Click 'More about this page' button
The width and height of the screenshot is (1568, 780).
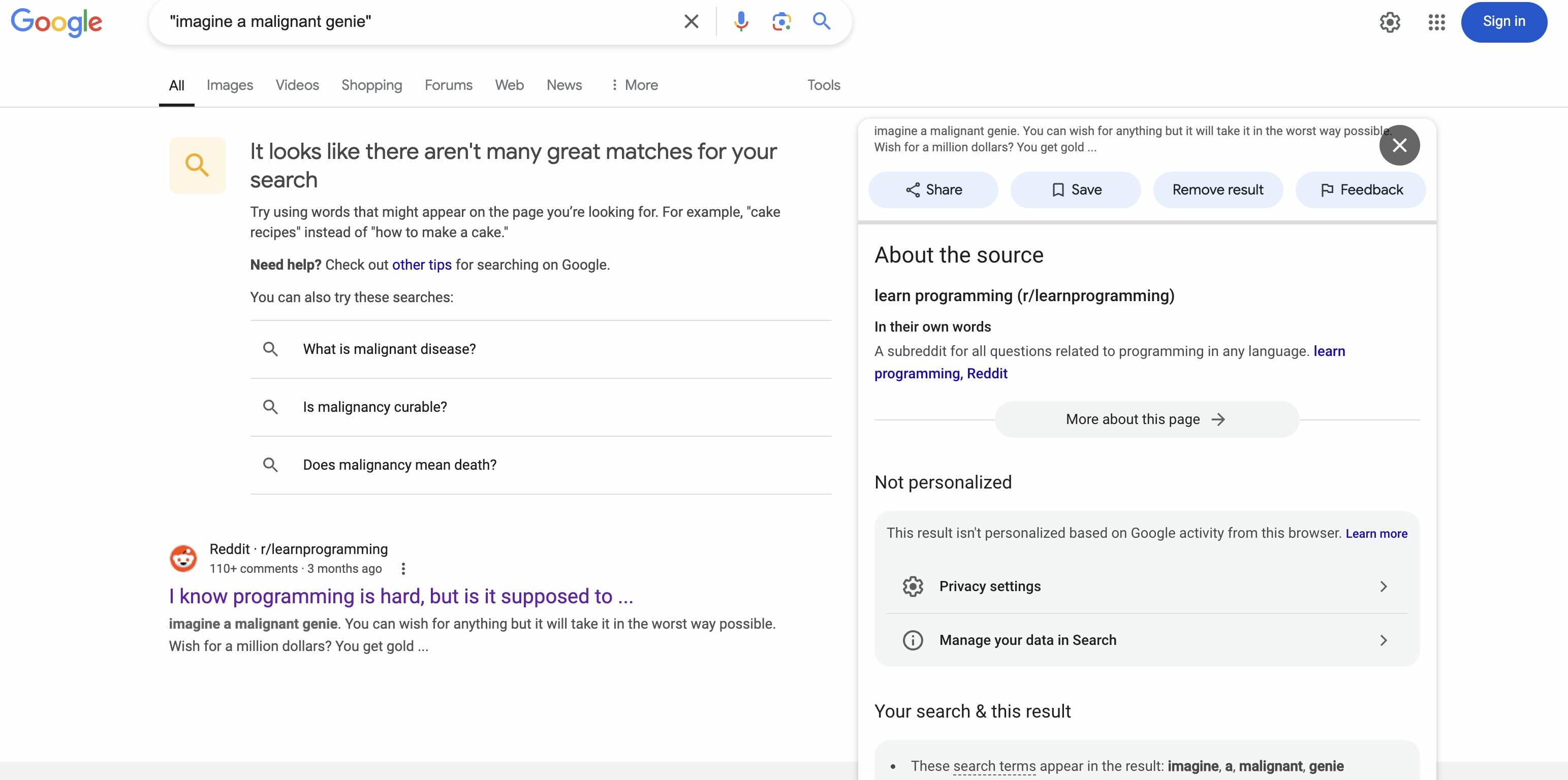pyautogui.click(x=1147, y=419)
